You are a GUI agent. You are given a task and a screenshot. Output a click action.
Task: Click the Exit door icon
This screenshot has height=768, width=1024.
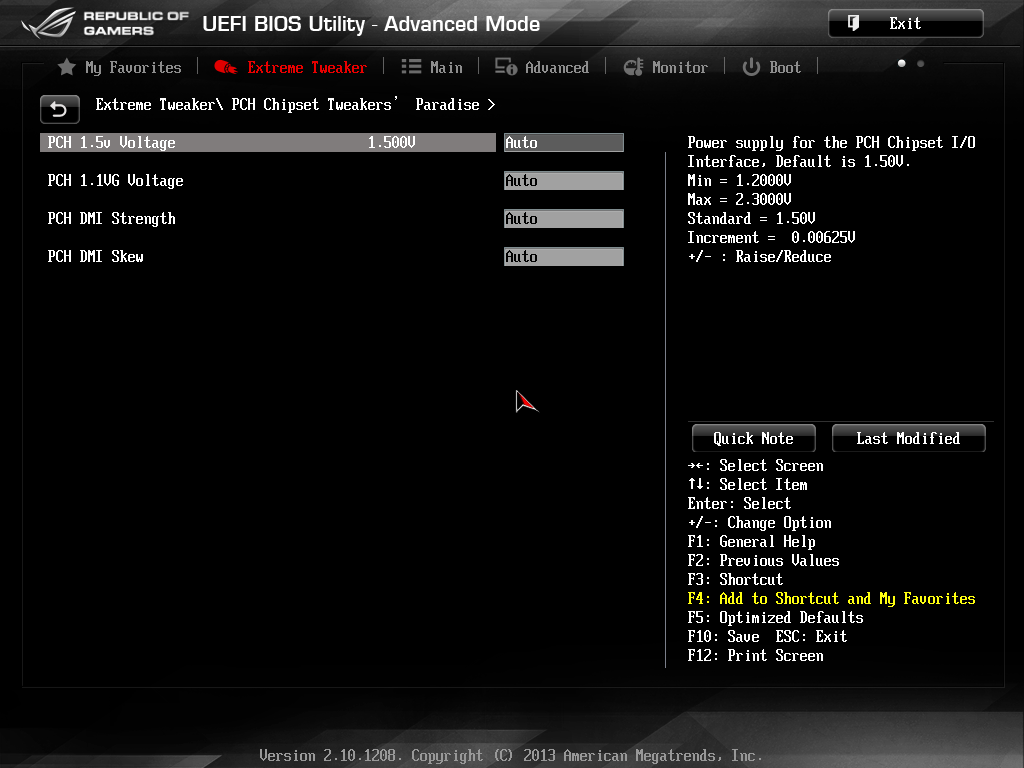[x=853, y=24]
